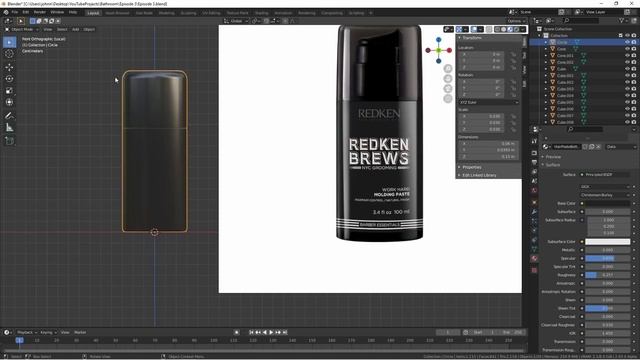
Task: Disable Cube in renders via camera icon
Action: click(x=634, y=69)
